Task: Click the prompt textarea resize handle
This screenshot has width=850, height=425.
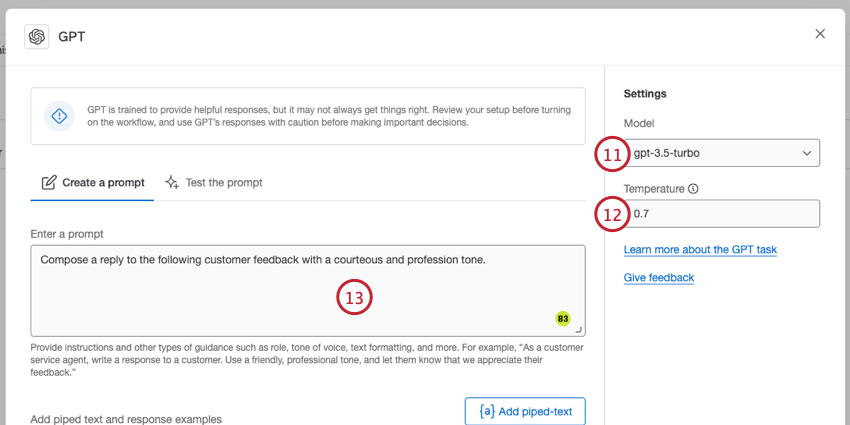Action: (x=578, y=330)
